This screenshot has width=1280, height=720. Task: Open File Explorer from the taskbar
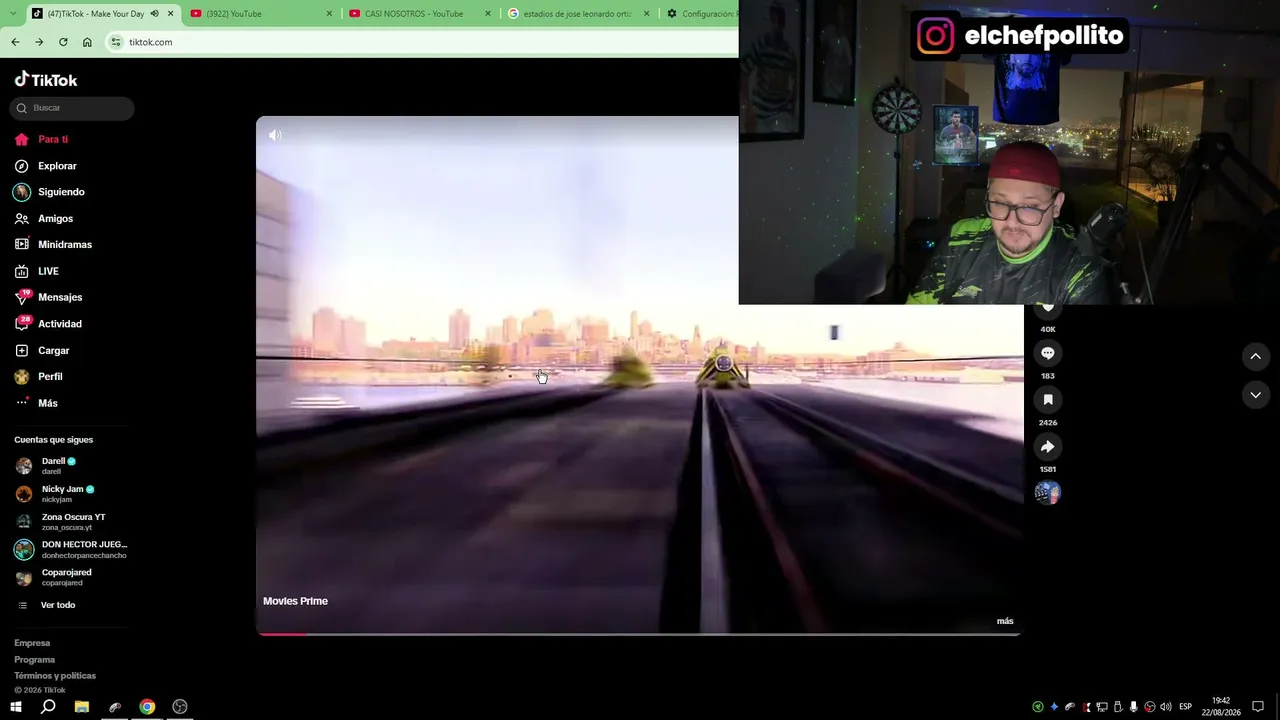(82, 707)
